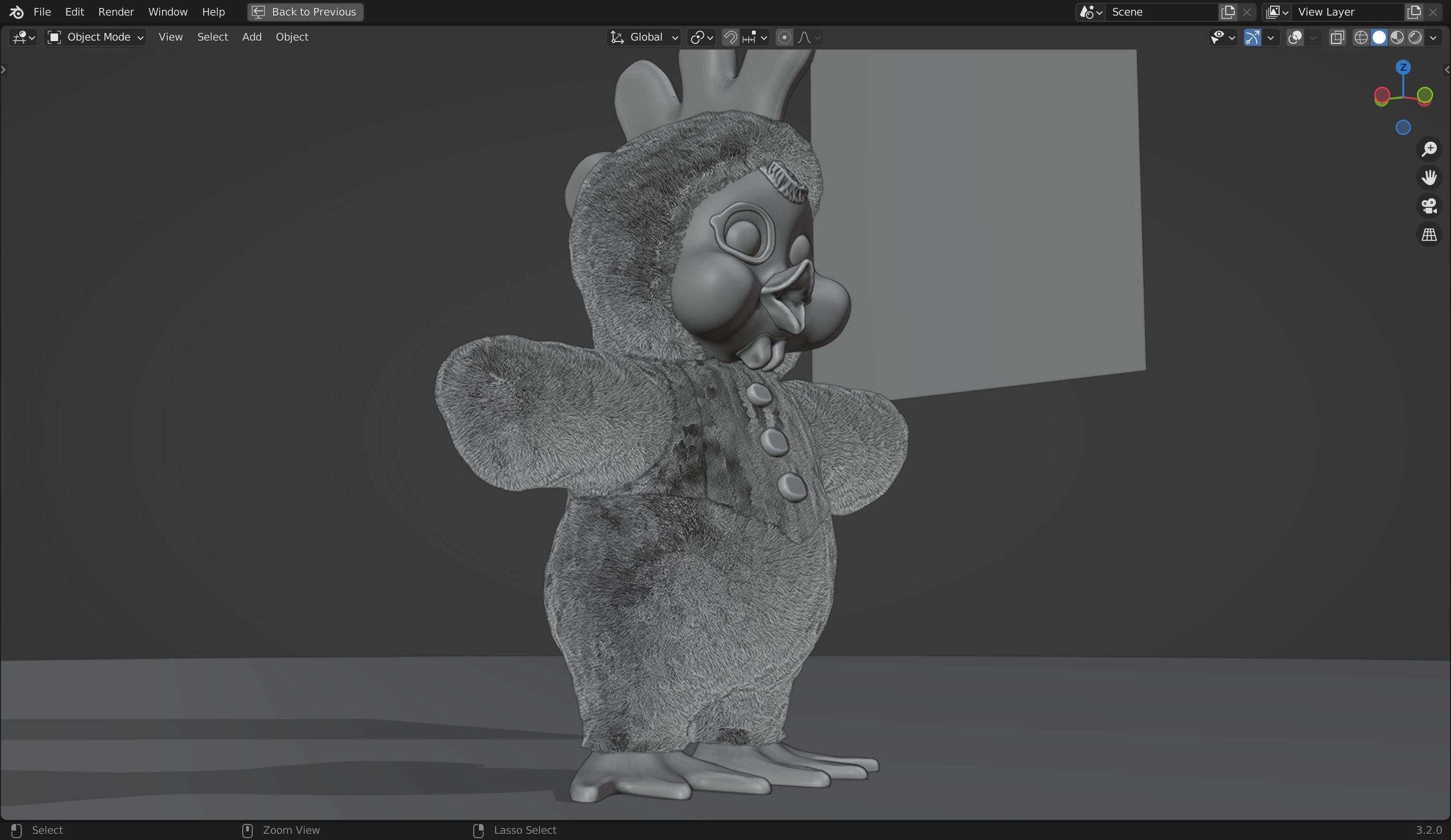Click the zoom view magnifier icon
The image size is (1451, 840).
1429,149
